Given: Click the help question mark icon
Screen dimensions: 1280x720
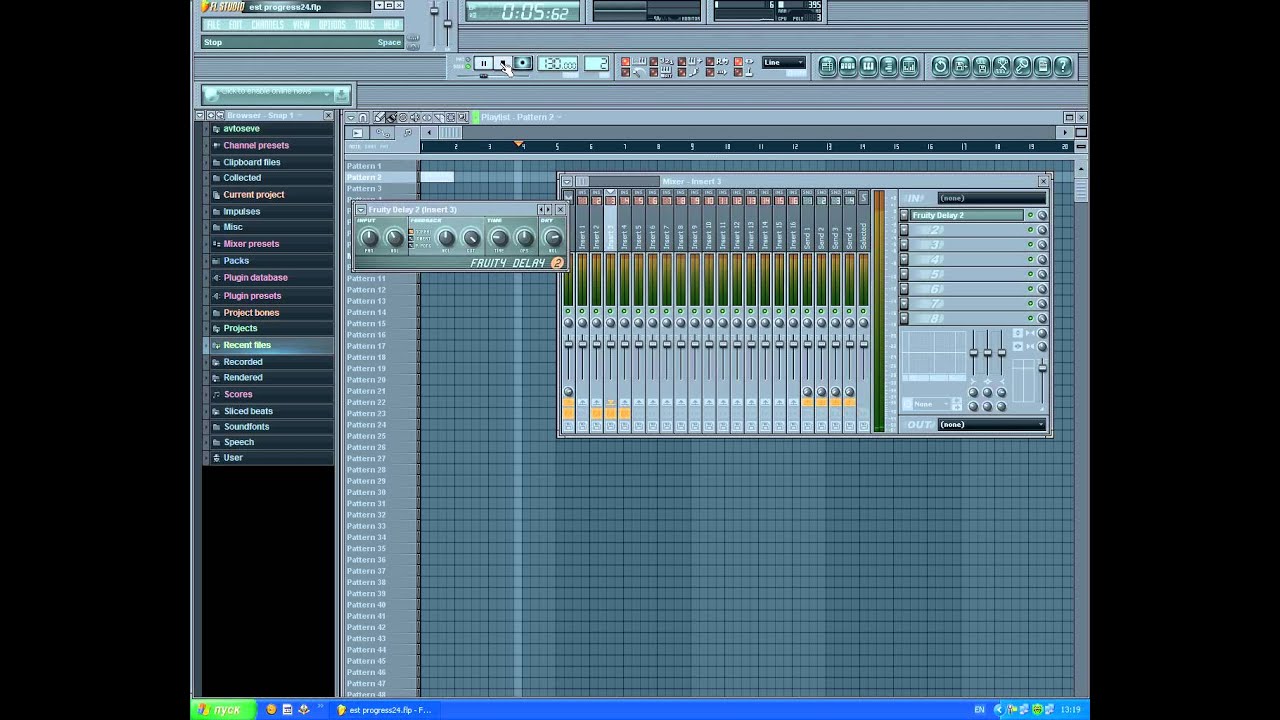Looking at the screenshot, I should tap(1063, 67).
